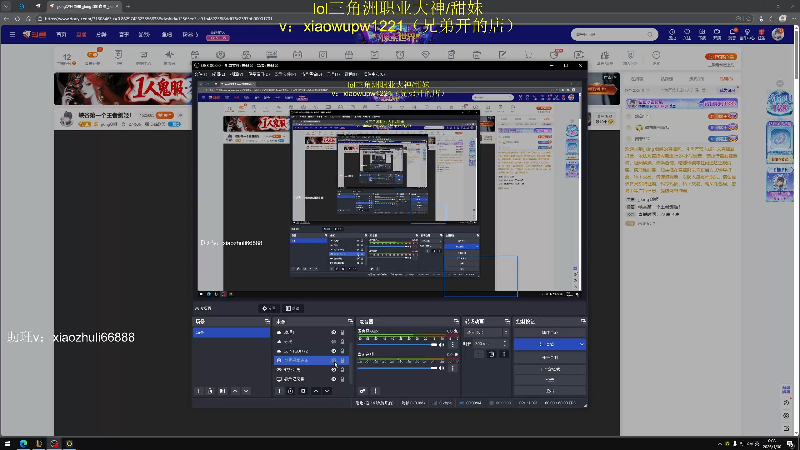Image resolution: width=800 pixels, height=450 pixels.
Task: Toggle lock on the top source
Action: click(x=342, y=332)
